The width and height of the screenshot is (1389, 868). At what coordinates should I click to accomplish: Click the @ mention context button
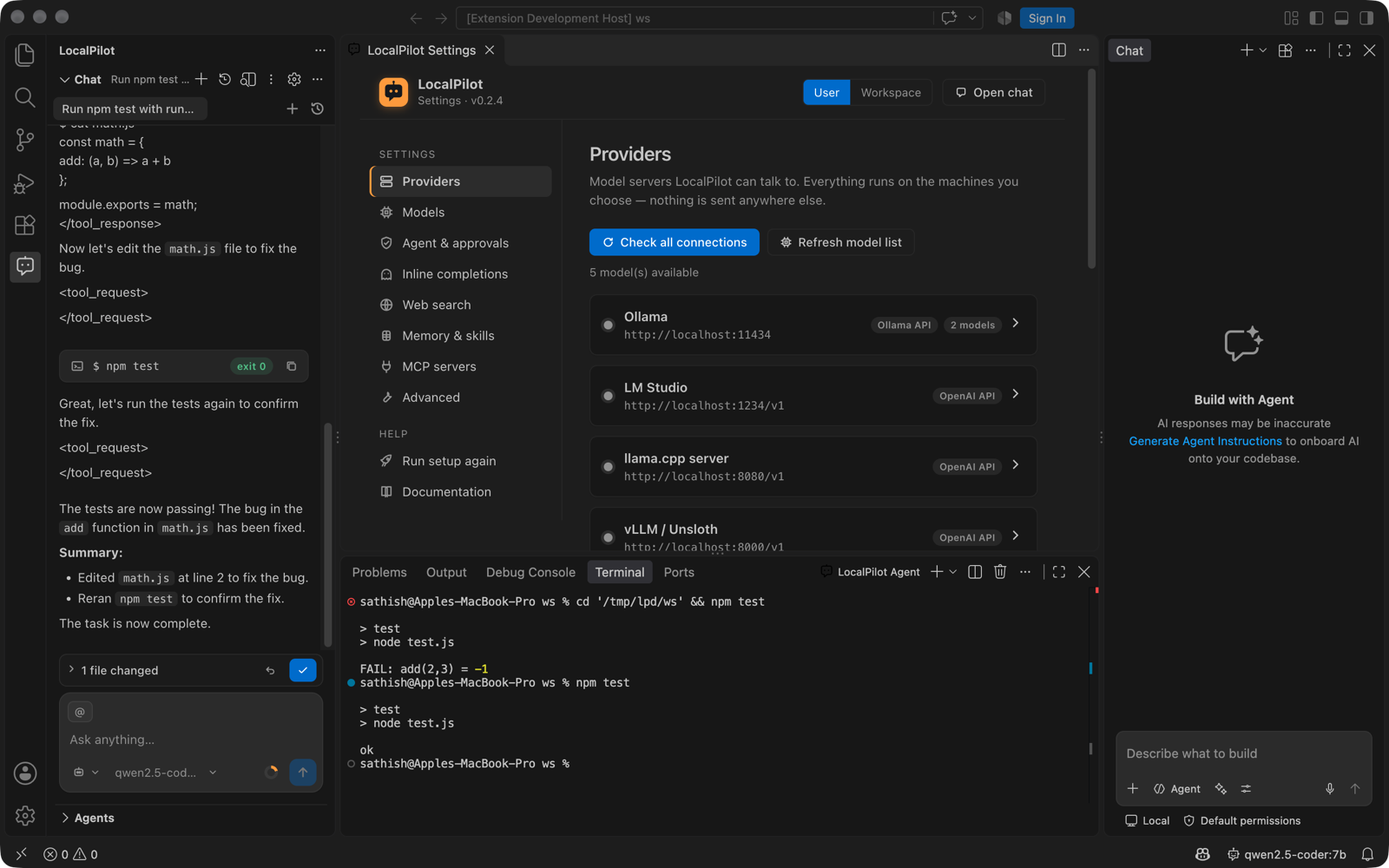80,712
